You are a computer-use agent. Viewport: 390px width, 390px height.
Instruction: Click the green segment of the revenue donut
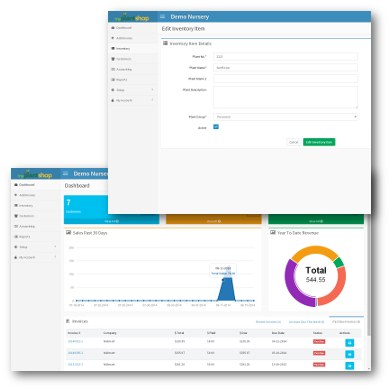point(338,262)
